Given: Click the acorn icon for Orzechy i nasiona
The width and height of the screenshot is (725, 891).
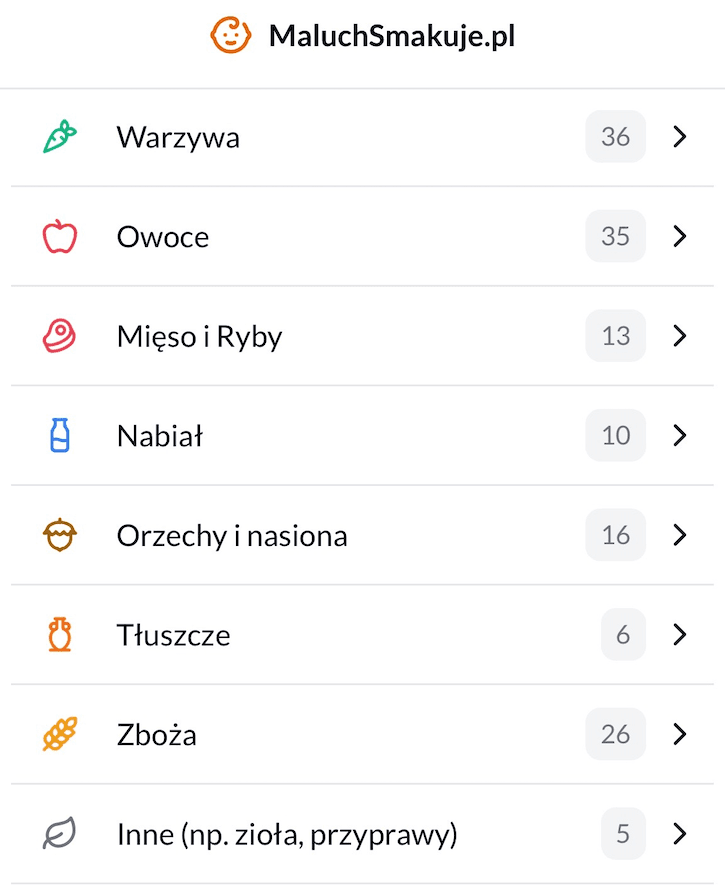Looking at the screenshot, I should click(60, 535).
